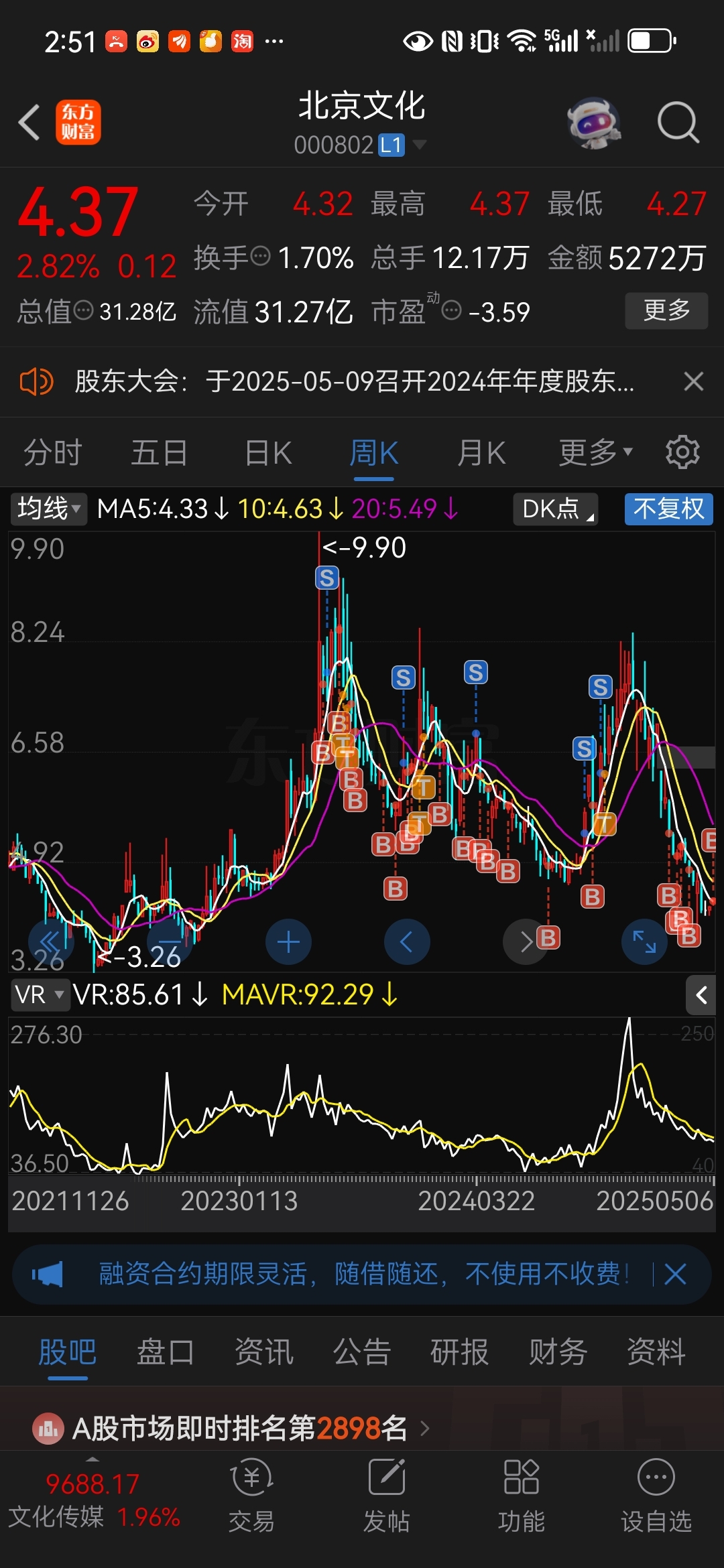Move chart cursor right with arrow button
Viewport: 724px width, 1568px height.
526,942
